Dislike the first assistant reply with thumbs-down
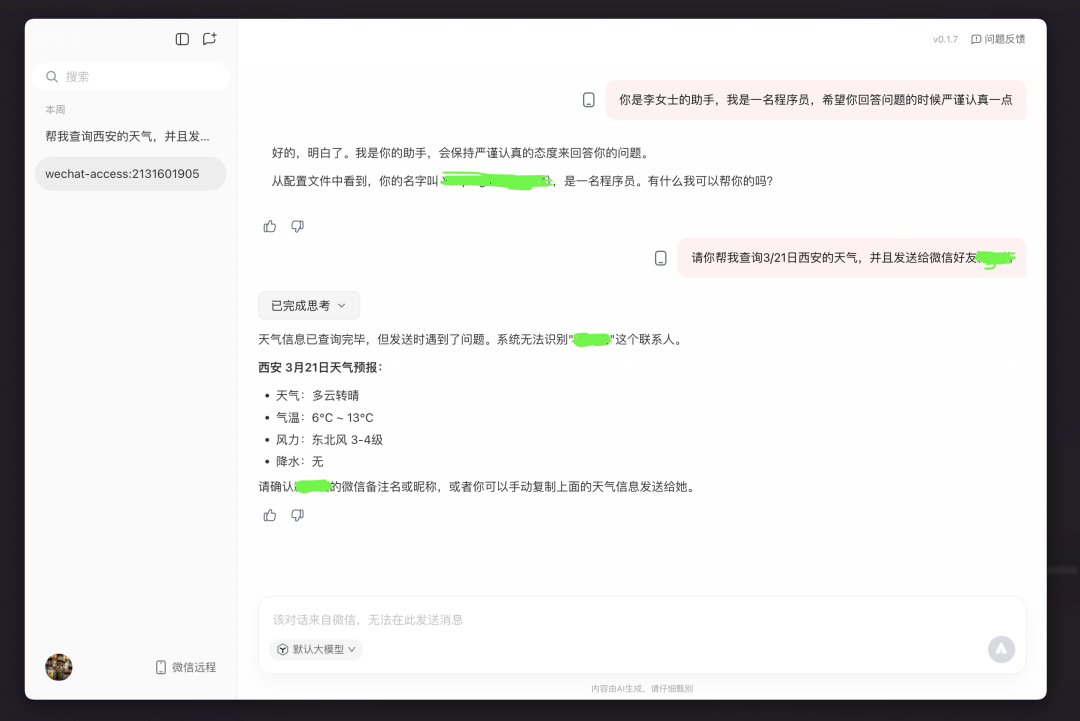 [298, 226]
